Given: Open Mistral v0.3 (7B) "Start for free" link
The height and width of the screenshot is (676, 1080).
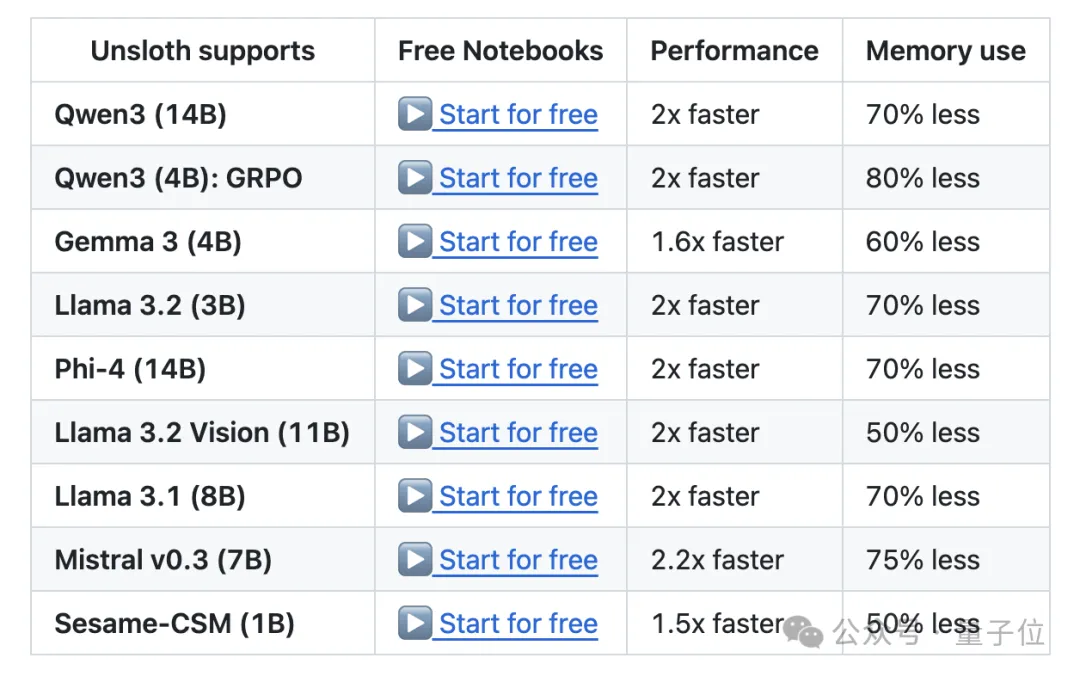Looking at the screenshot, I should 518,560.
